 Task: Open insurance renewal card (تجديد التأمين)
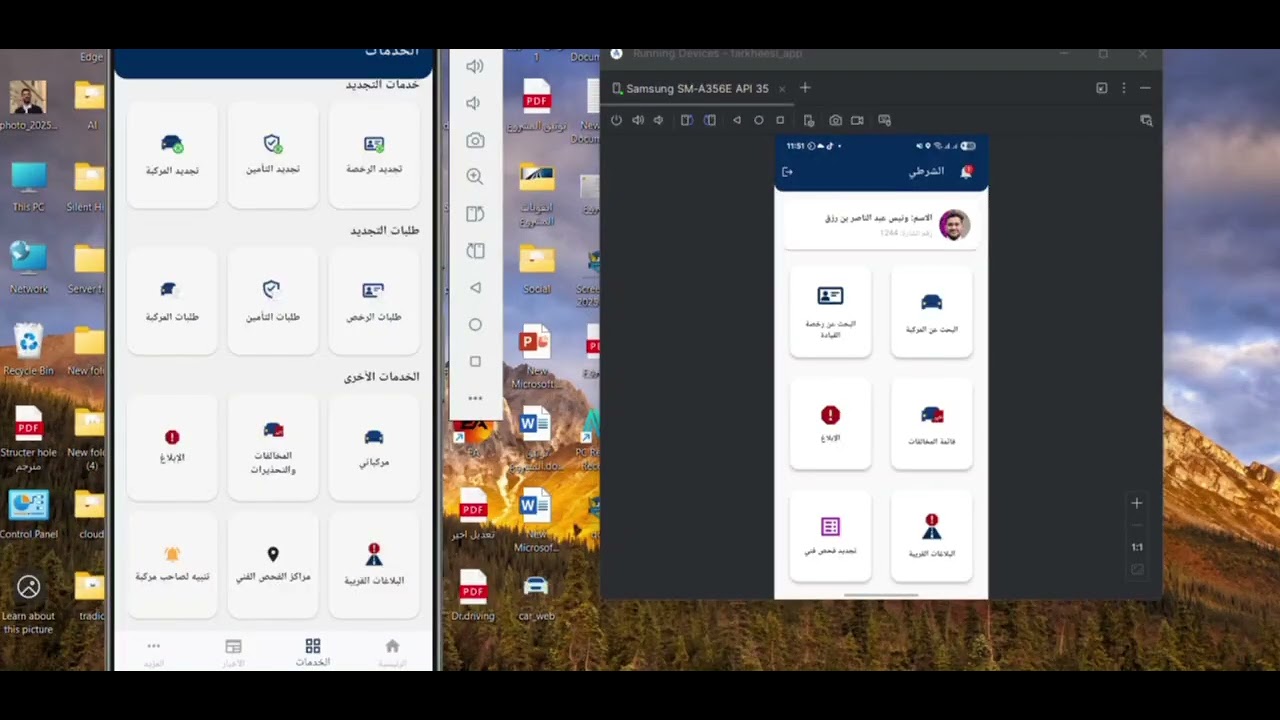[x=273, y=155]
